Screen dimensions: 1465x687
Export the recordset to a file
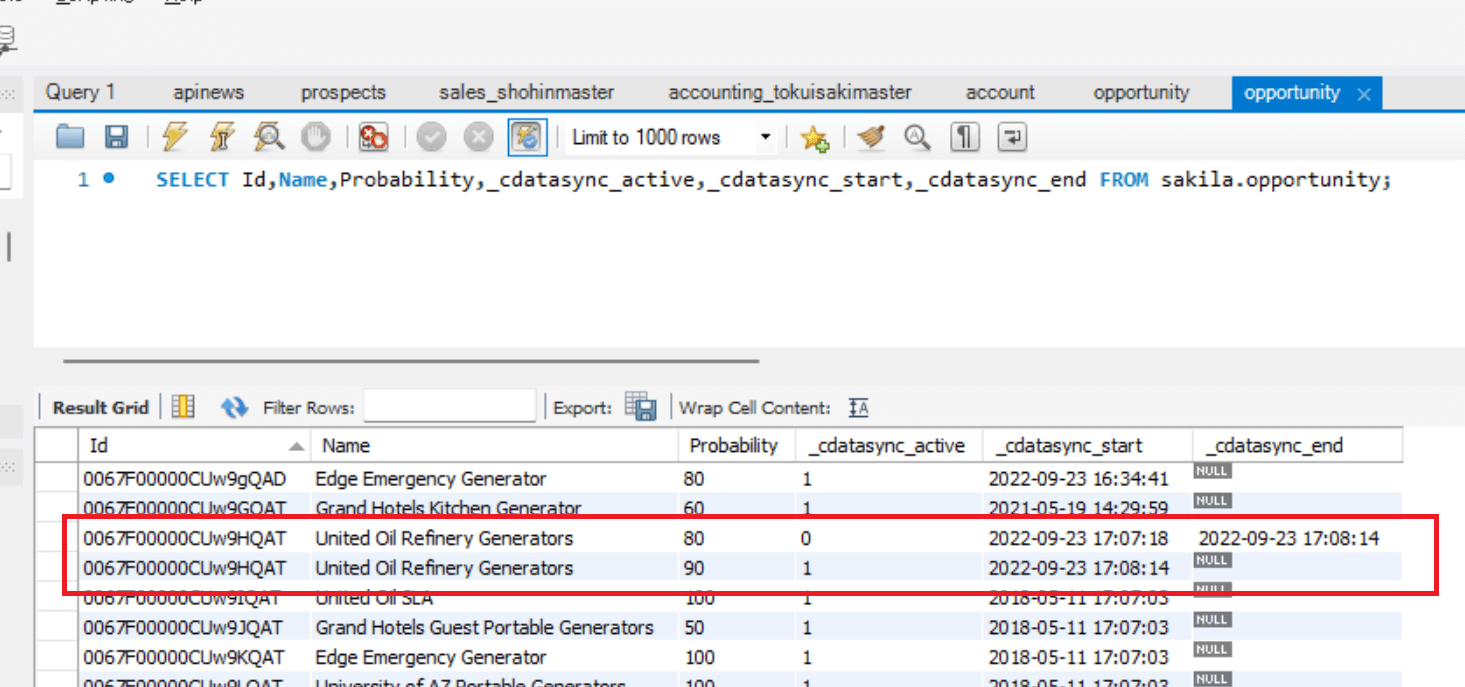[x=640, y=407]
